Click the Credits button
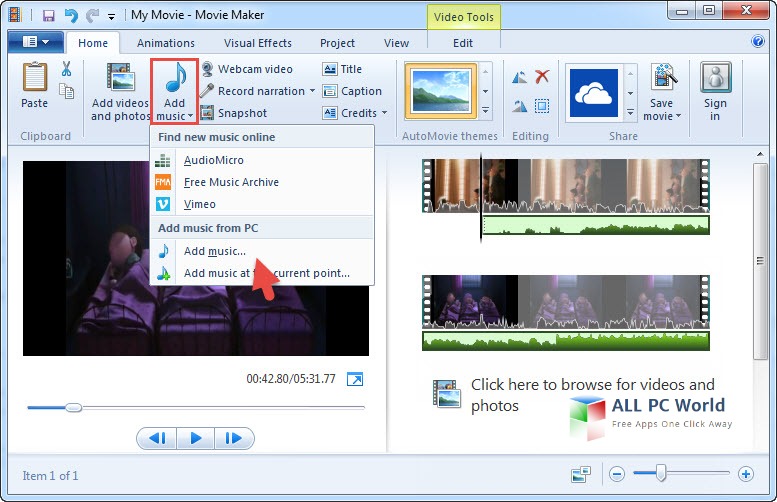Viewport: 777px width, 502px height. click(350, 113)
